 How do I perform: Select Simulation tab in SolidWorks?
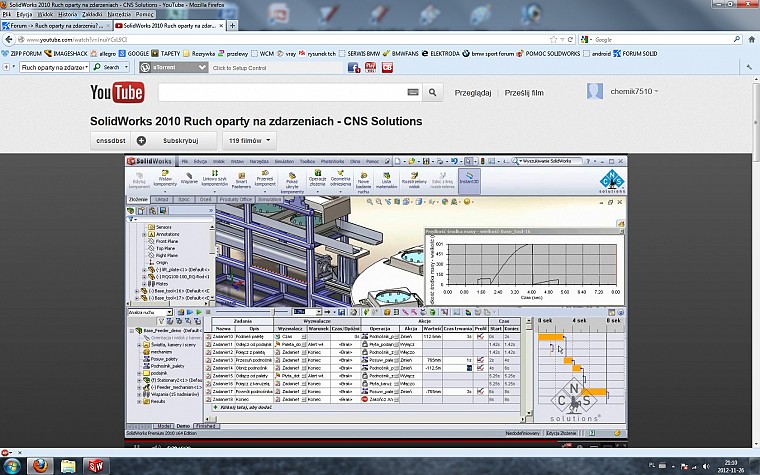[x=269, y=200]
